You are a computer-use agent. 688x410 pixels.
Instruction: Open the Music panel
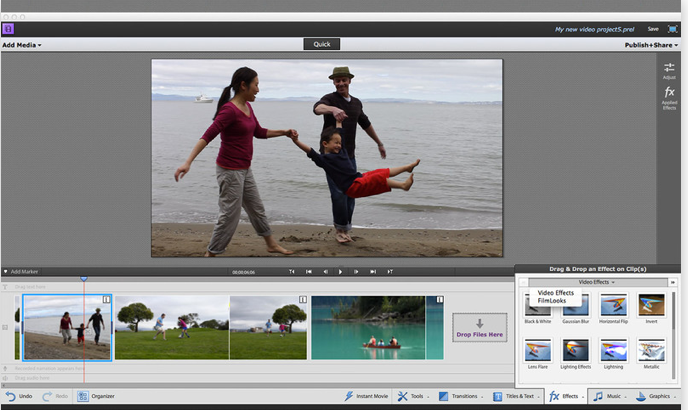(610, 396)
